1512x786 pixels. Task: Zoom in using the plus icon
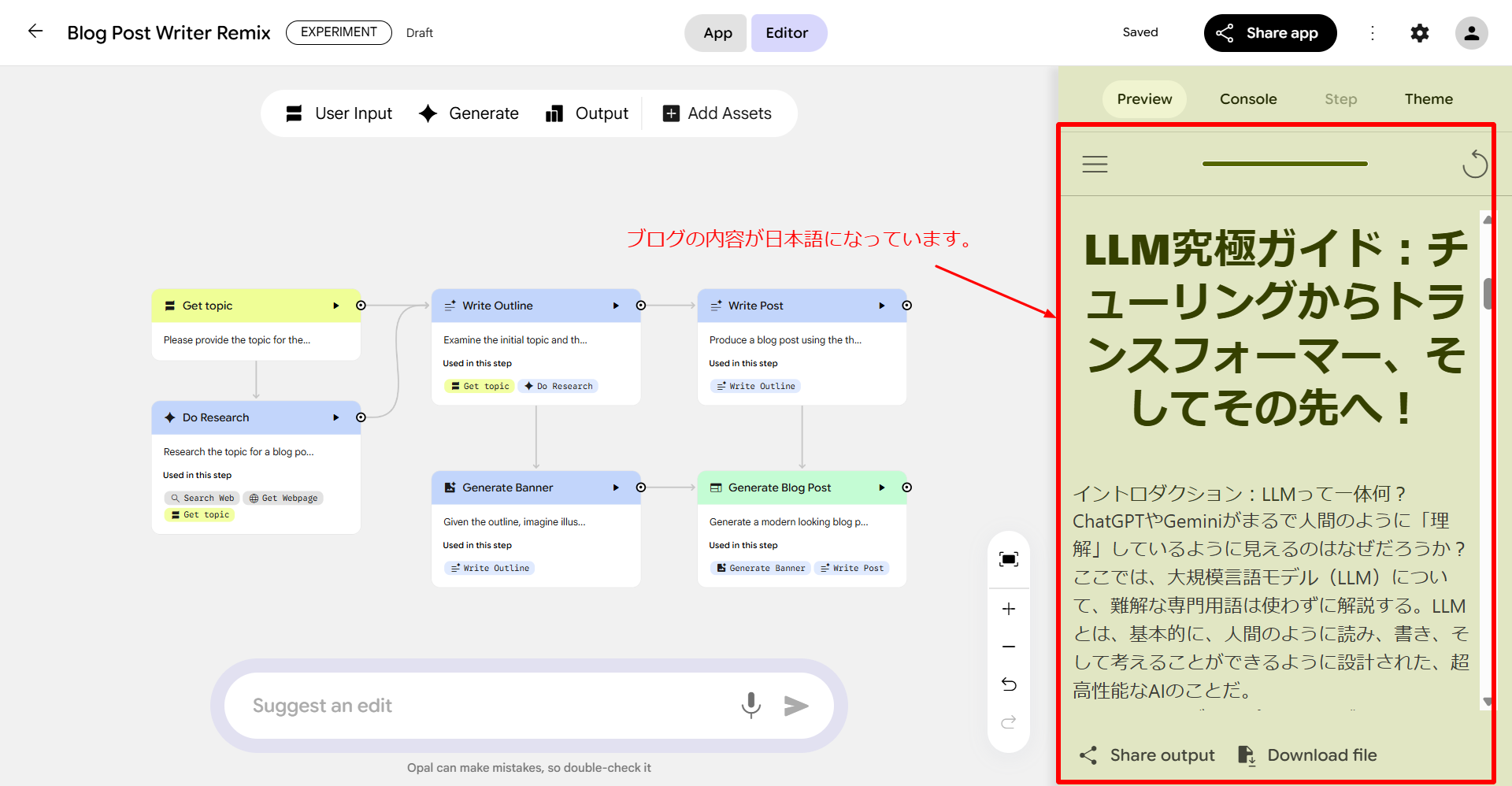(x=1008, y=609)
